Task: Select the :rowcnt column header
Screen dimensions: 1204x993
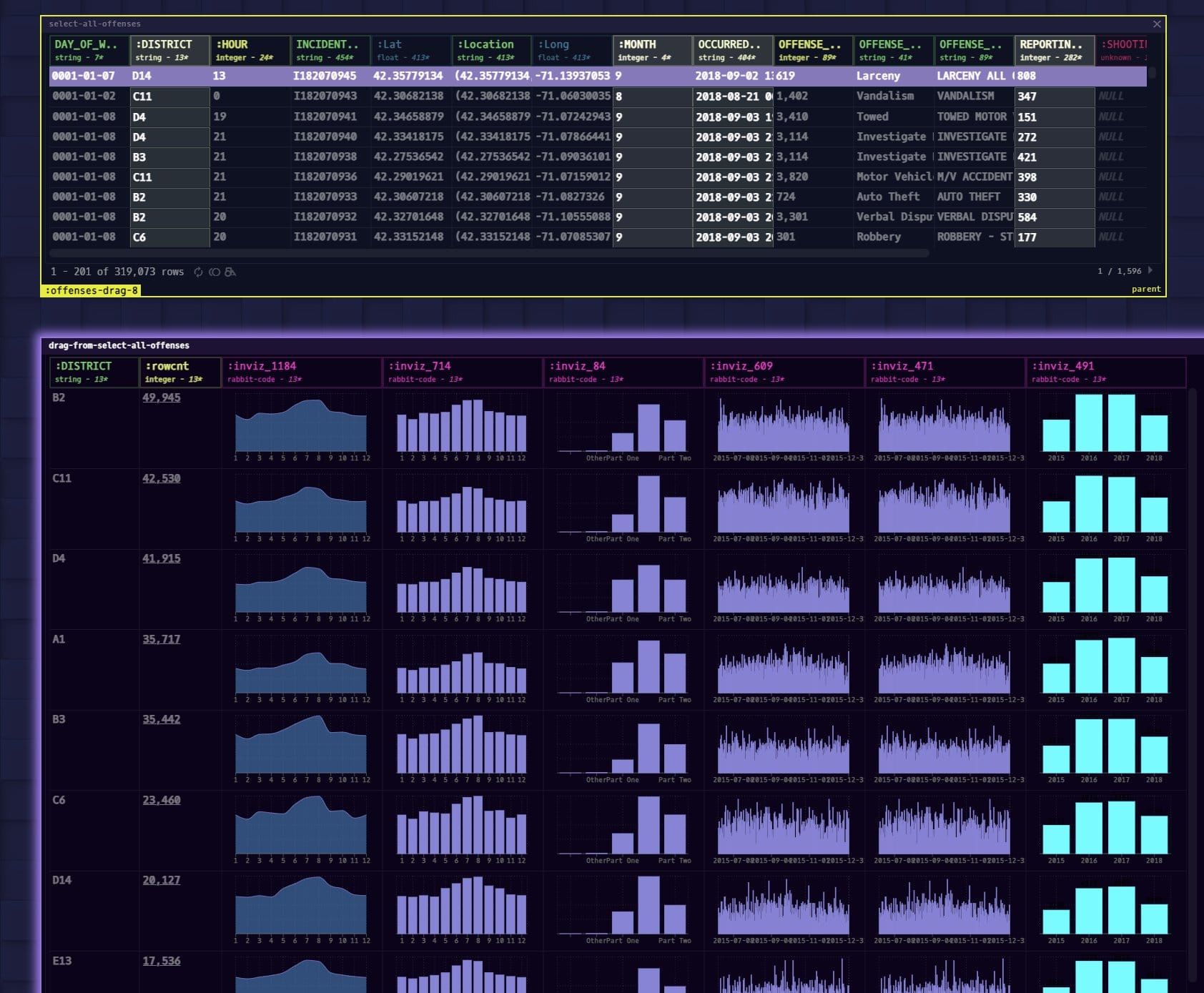Action: point(179,372)
